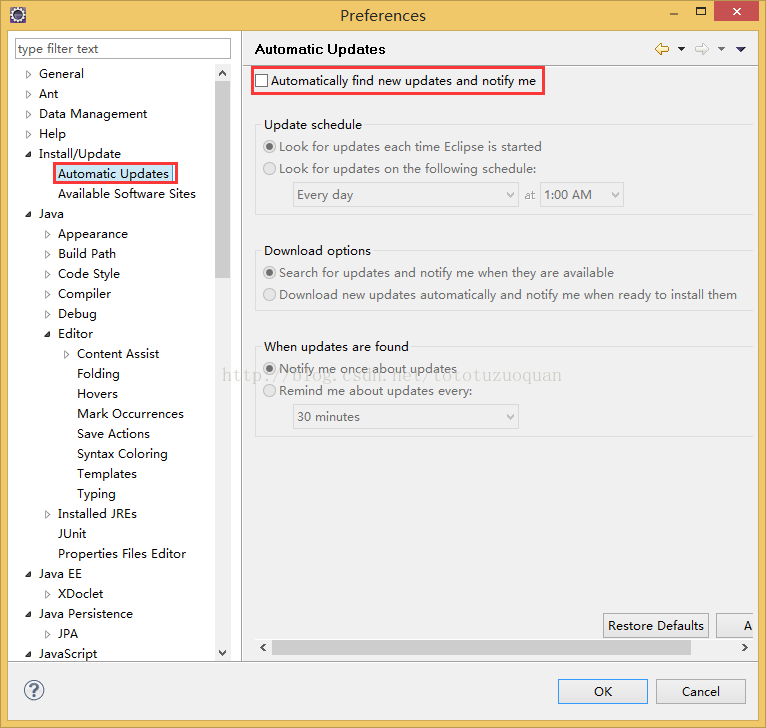The width and height of the screenshot is (766, 728).
Task: Expand the Appearance node under Java
Action: tap(47, 235)
